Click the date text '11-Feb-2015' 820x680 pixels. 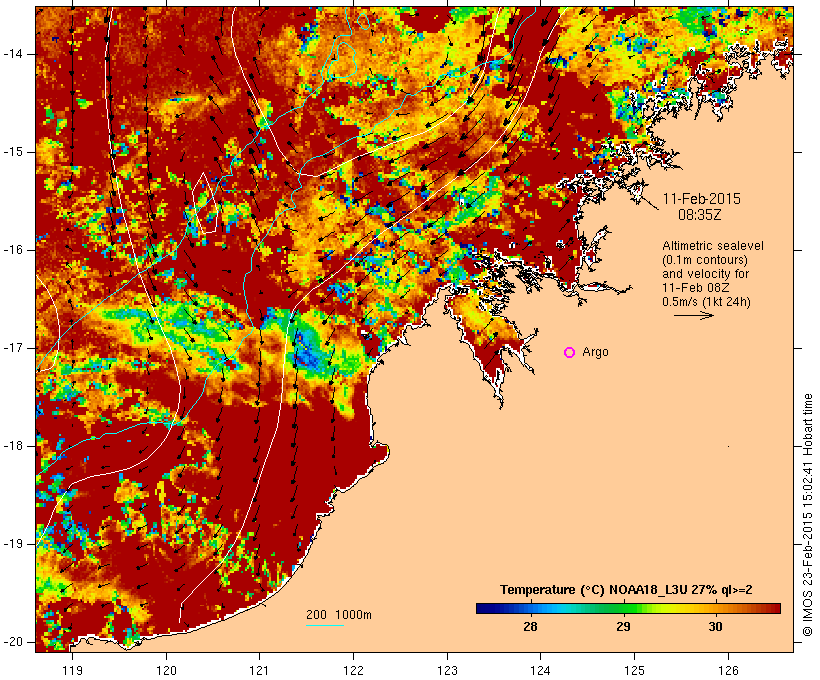pos(702,199)
